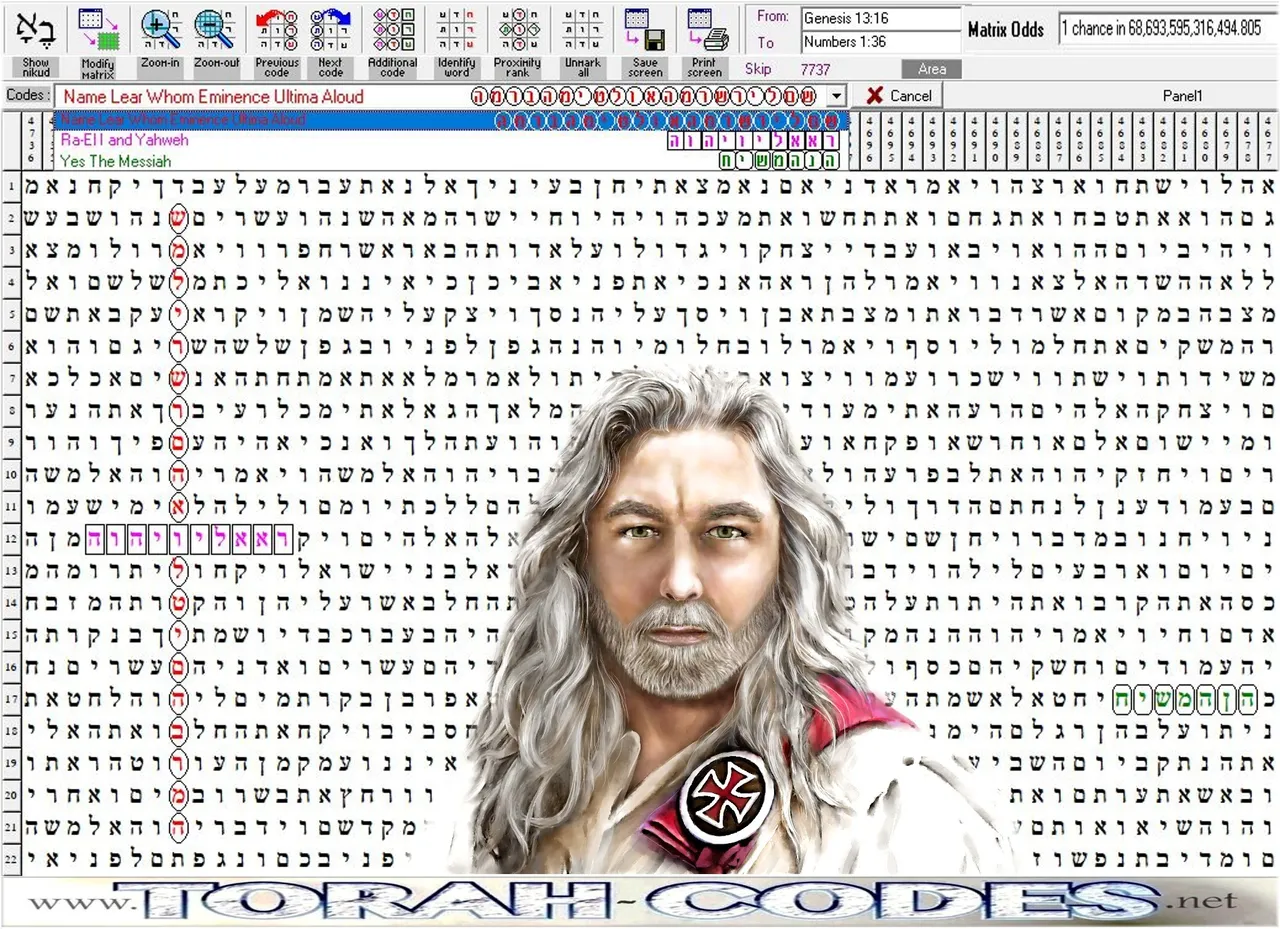Expand the Codes dropdown arrow
Screen dimensions: 1280x929
836,97
